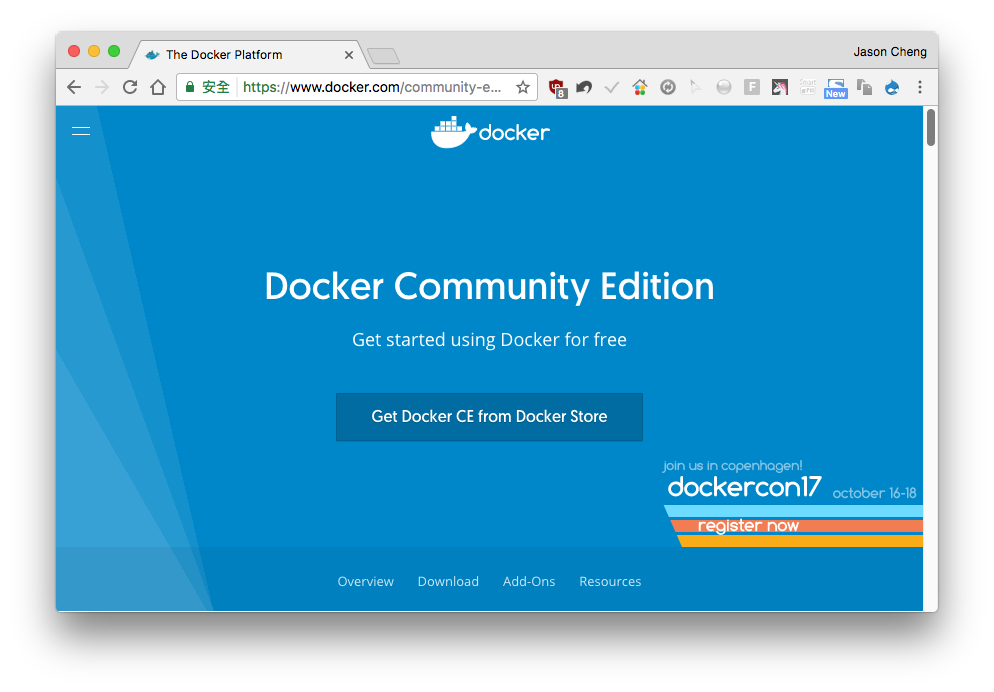
Task: Open the Resources section
Action: 610,581
